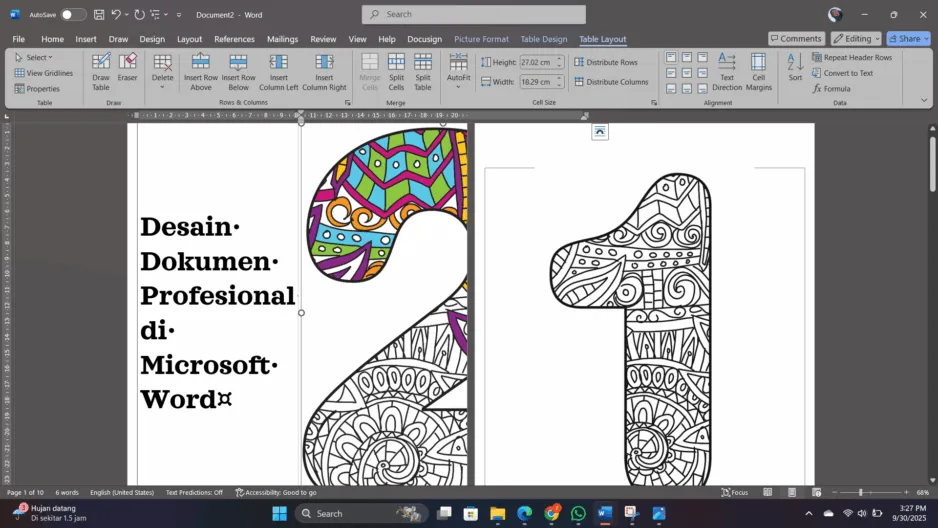Click the Merge Cells icon
The width and height of the screenshot is (938, 528).
[370, 71]
